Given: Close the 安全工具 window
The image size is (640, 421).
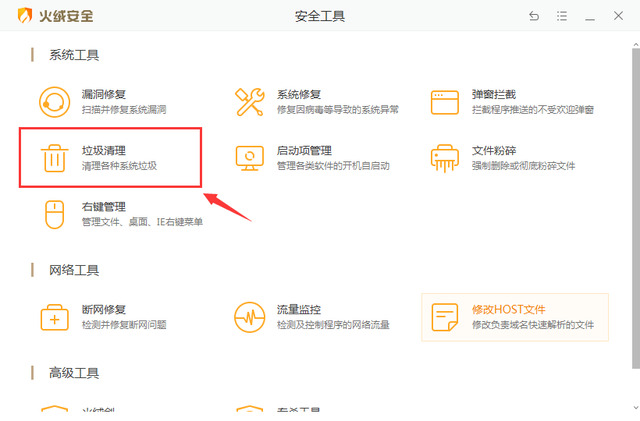Looking at the screenshot, I should [x=618, y=16].
